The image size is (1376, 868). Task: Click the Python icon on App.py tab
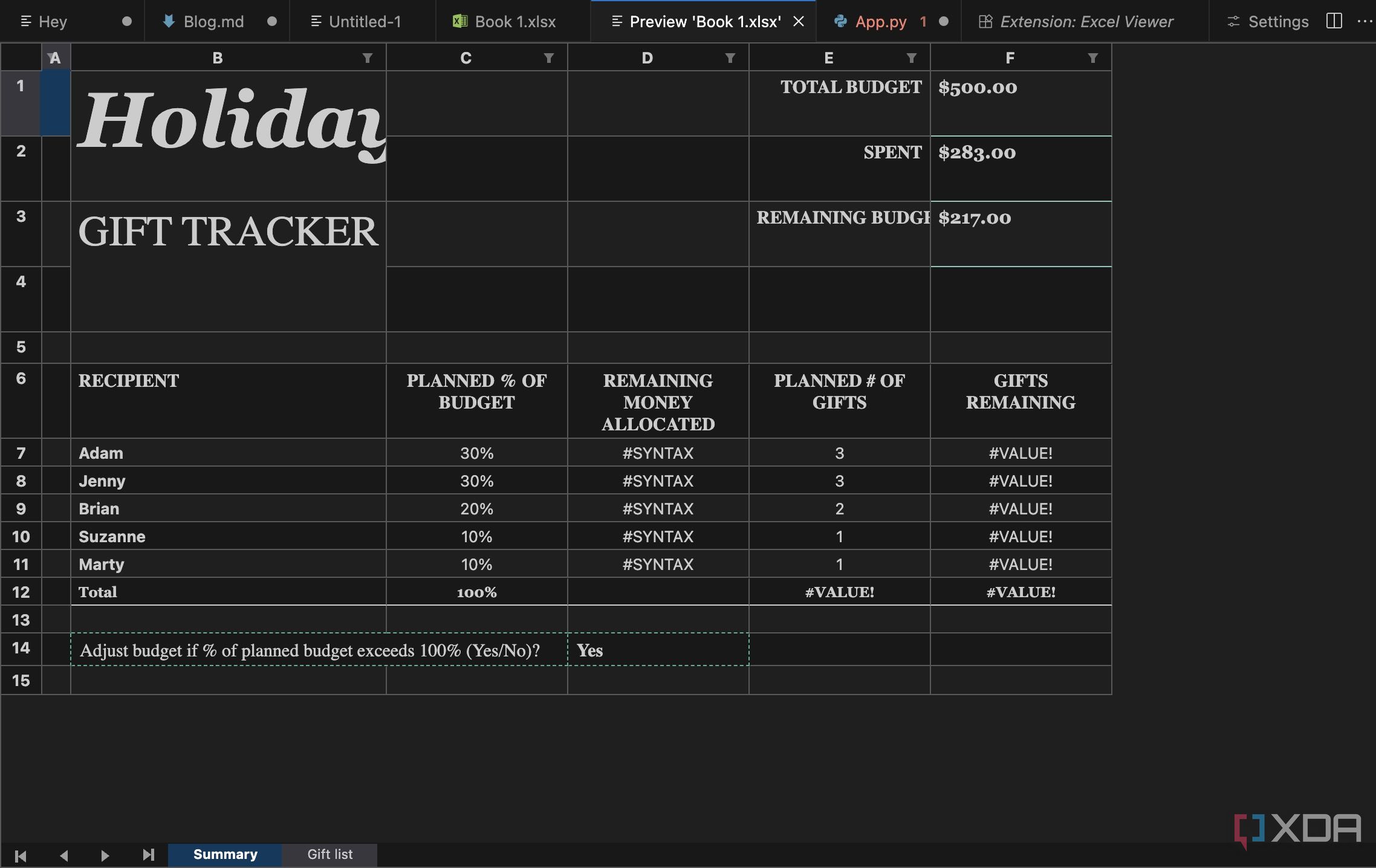click(x=840, y=21)
